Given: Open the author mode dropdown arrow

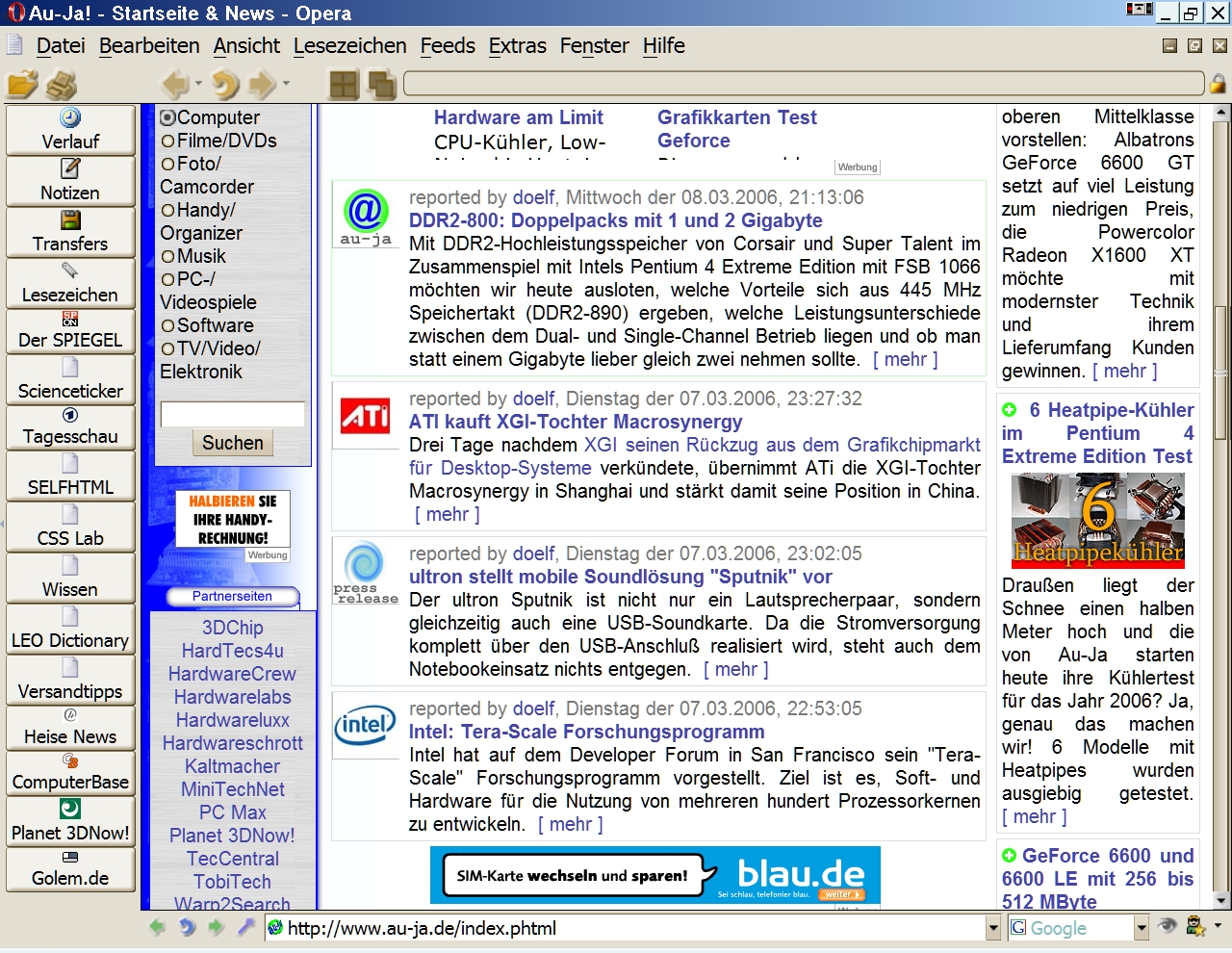Looking at the screenshot, I should tap(1218, 926).
